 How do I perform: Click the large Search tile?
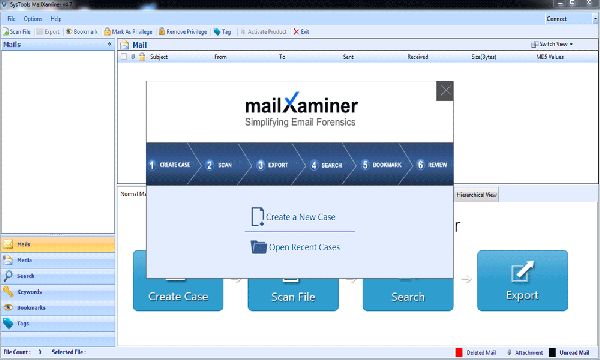408,294
